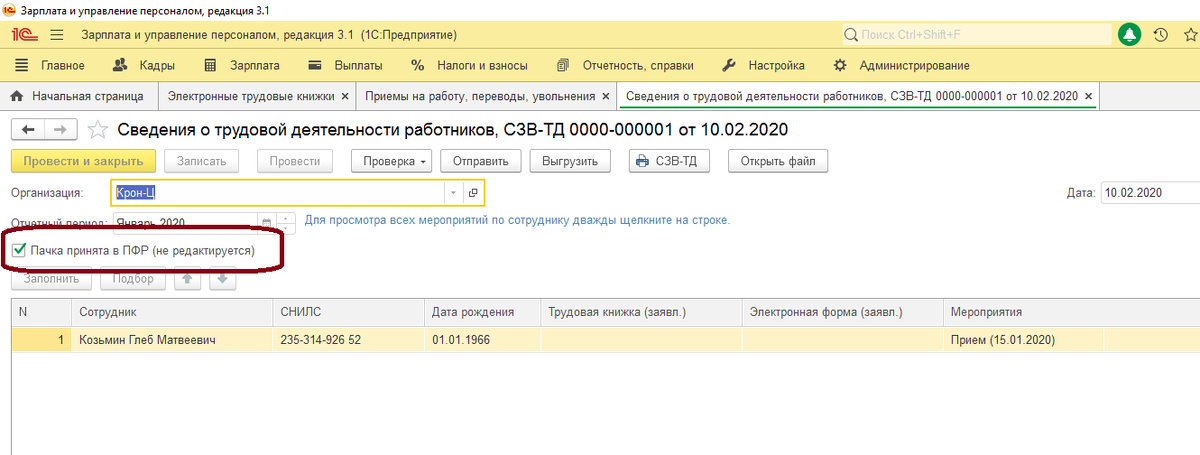
Task: Close Электронные трудовые книжки tab
Action: (345, 97)
